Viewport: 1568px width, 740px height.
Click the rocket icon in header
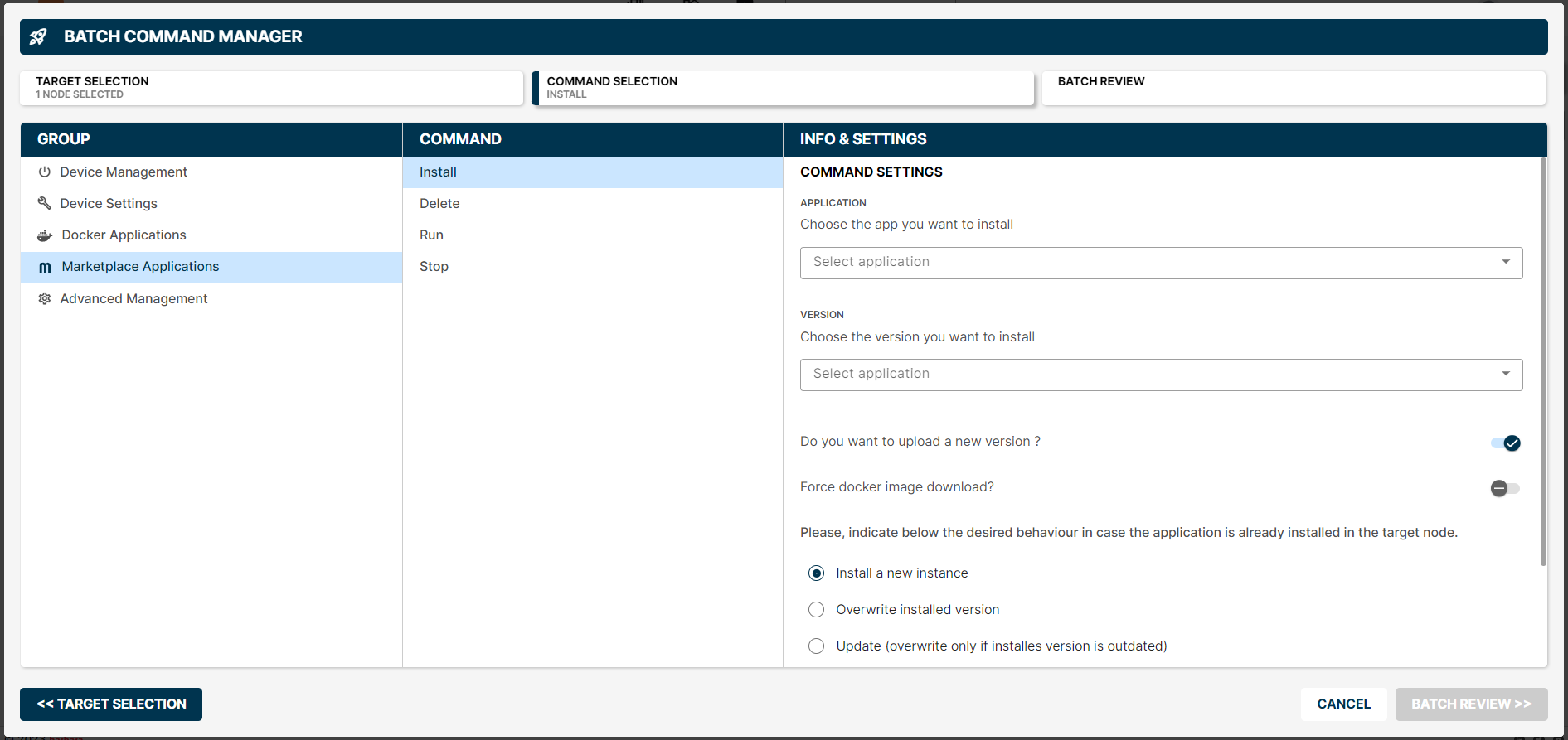38,36
